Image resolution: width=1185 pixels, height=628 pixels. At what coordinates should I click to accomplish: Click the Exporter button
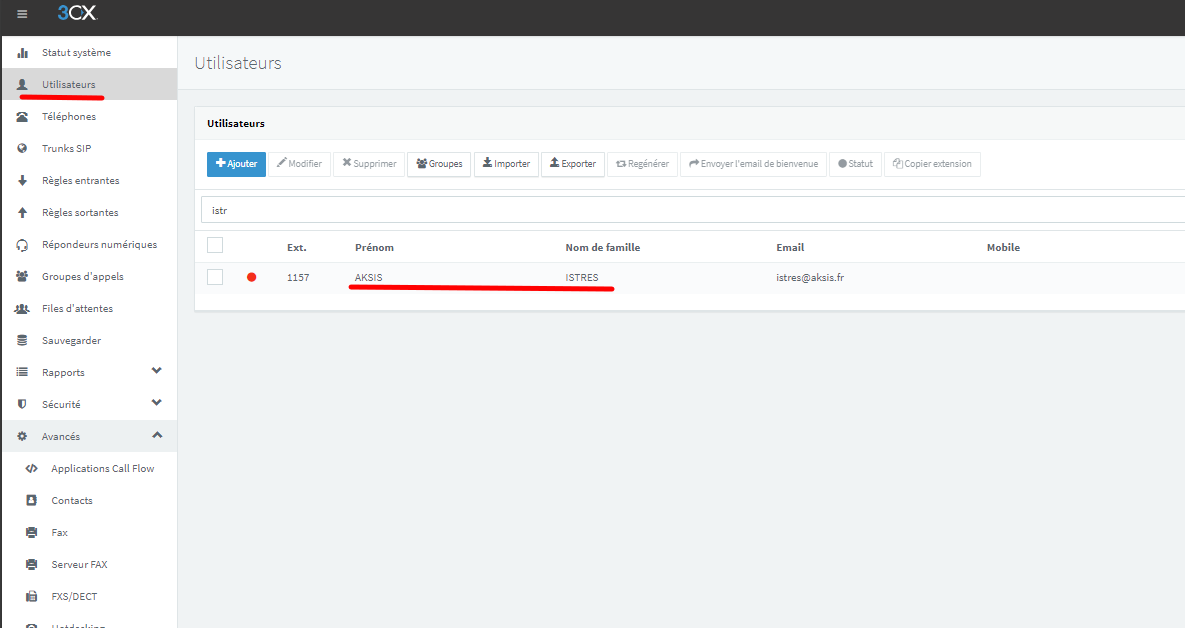click(x=573, y=164)
